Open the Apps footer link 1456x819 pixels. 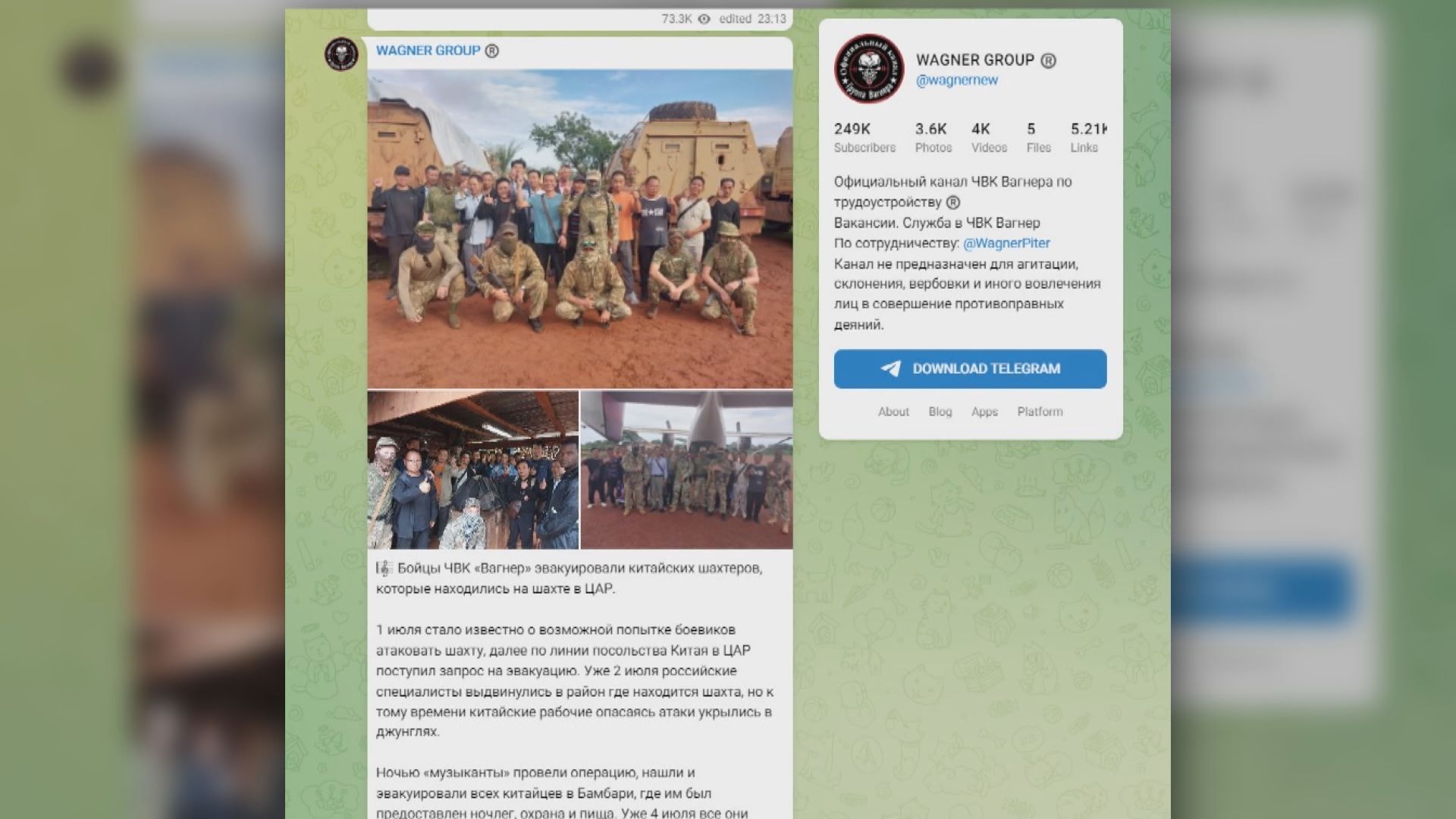984,412
